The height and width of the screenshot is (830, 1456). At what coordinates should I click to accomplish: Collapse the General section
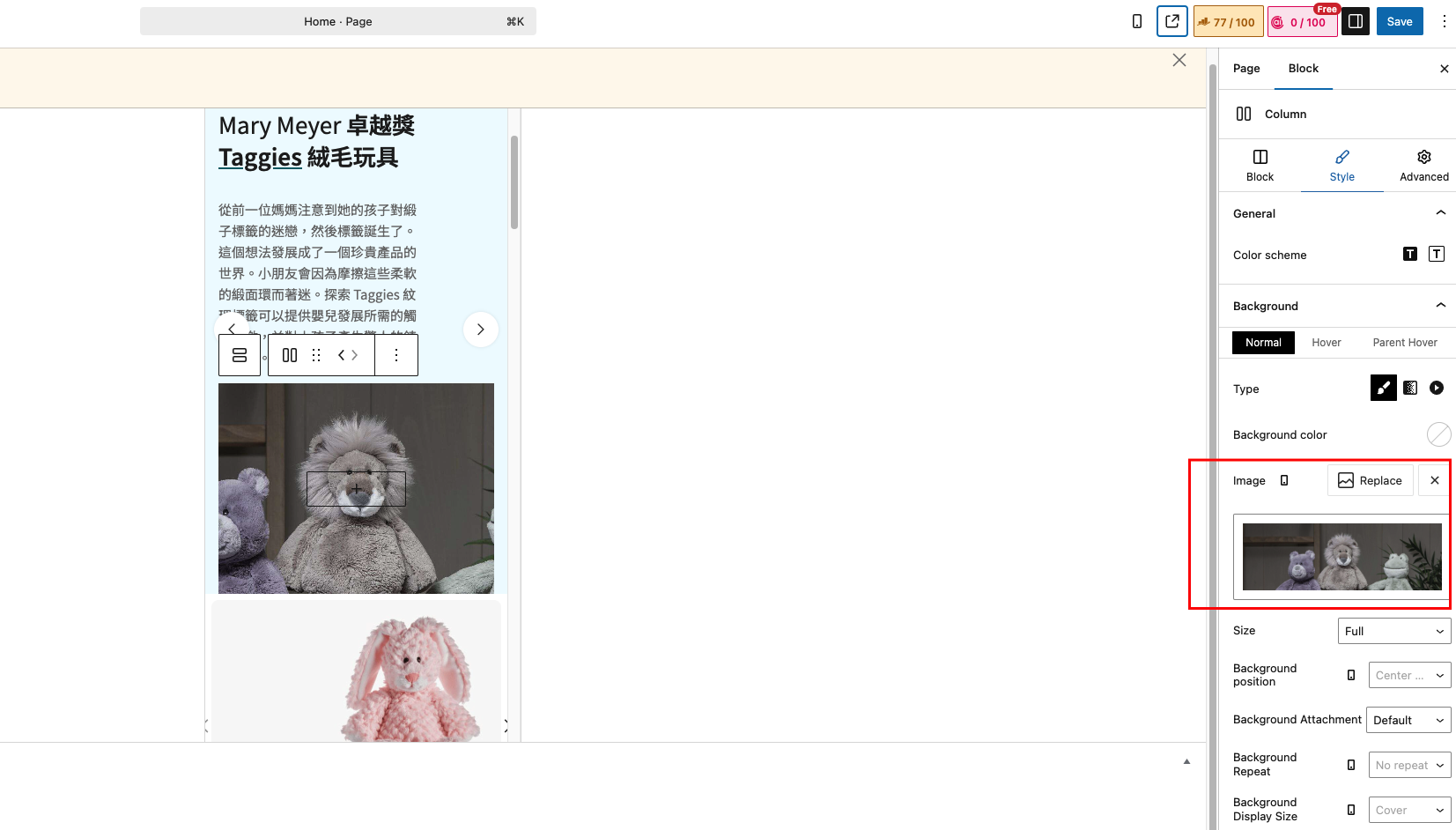coord(1441,212)
